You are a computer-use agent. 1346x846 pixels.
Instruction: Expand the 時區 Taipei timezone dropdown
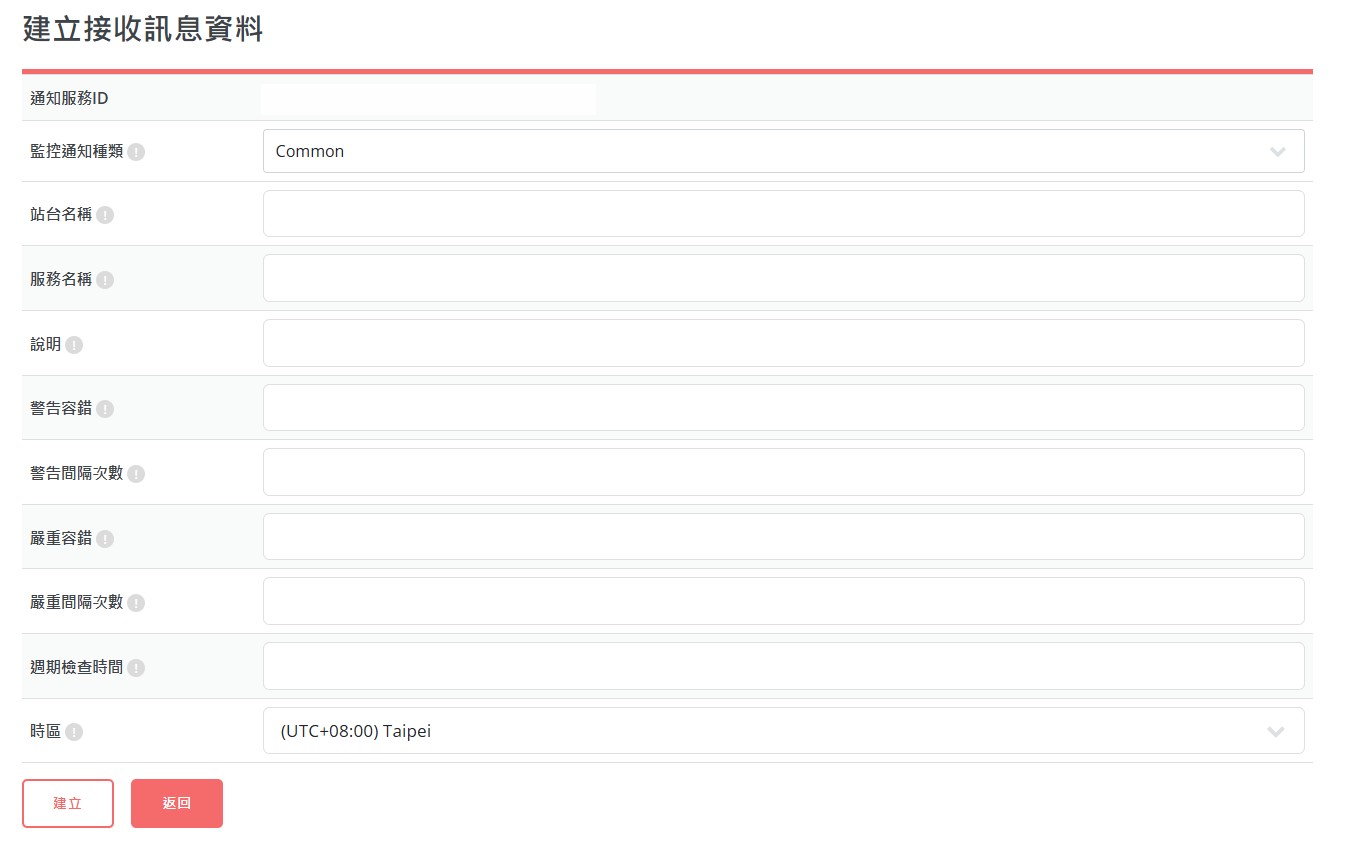pos(783,731)
